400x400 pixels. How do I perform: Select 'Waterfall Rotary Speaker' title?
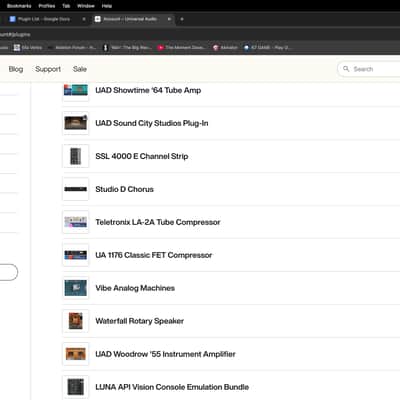pos(139,321)
